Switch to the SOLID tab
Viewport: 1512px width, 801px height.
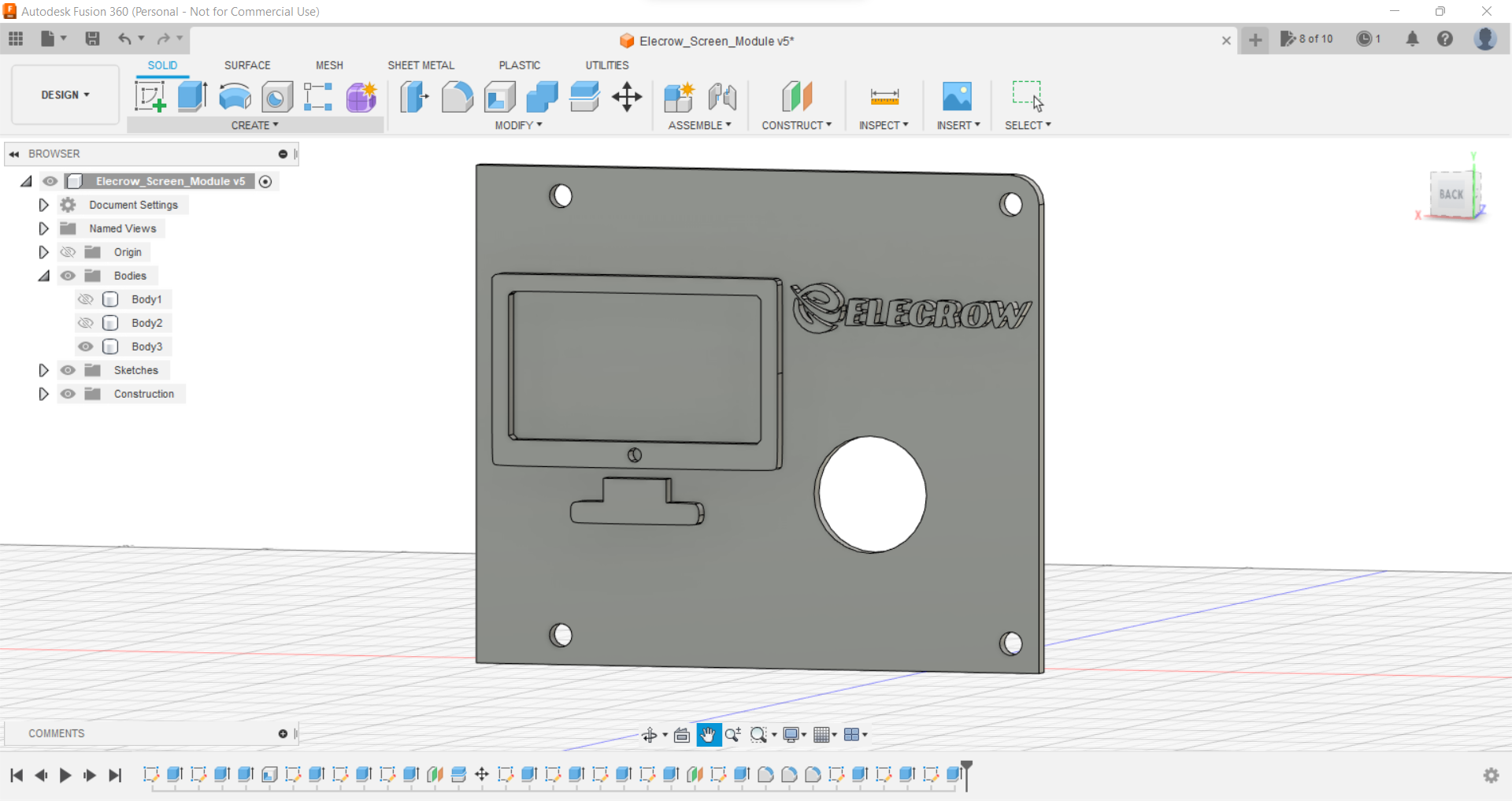click(162, 65)
